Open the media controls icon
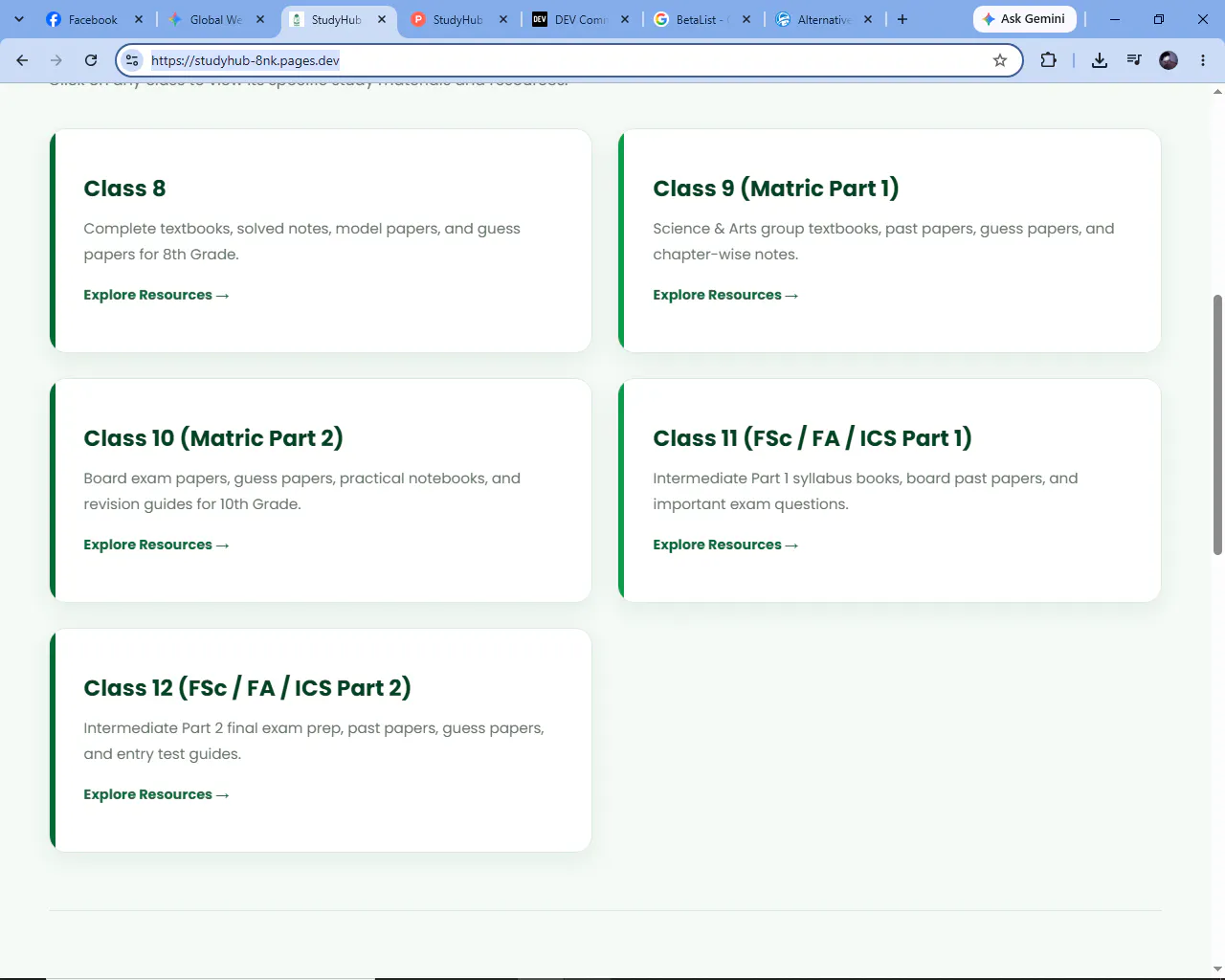1225x980 pixels. [1134, 60]
